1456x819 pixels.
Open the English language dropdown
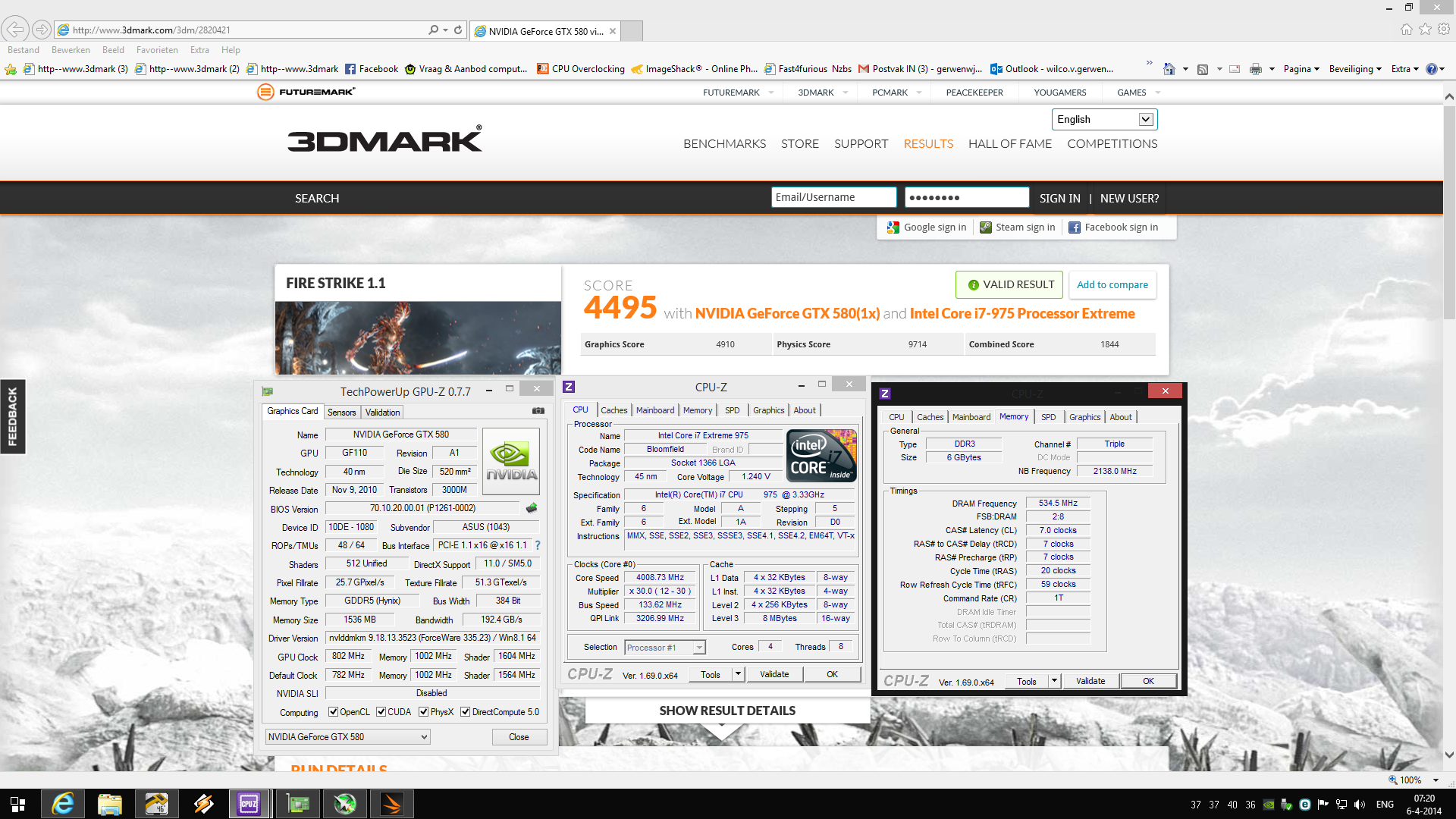coord(1104,119)
